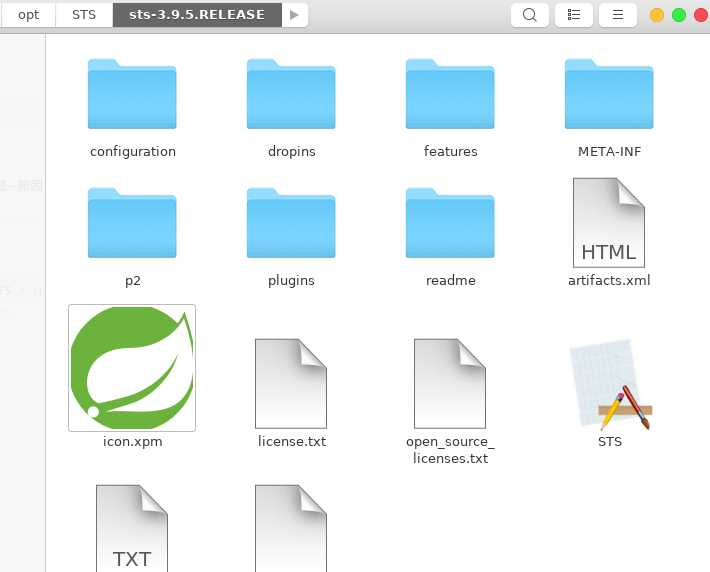Select the open_source_licenses.txt file icon
The height and width of the screenshot is (572, 710).
[x=450, y=384]
